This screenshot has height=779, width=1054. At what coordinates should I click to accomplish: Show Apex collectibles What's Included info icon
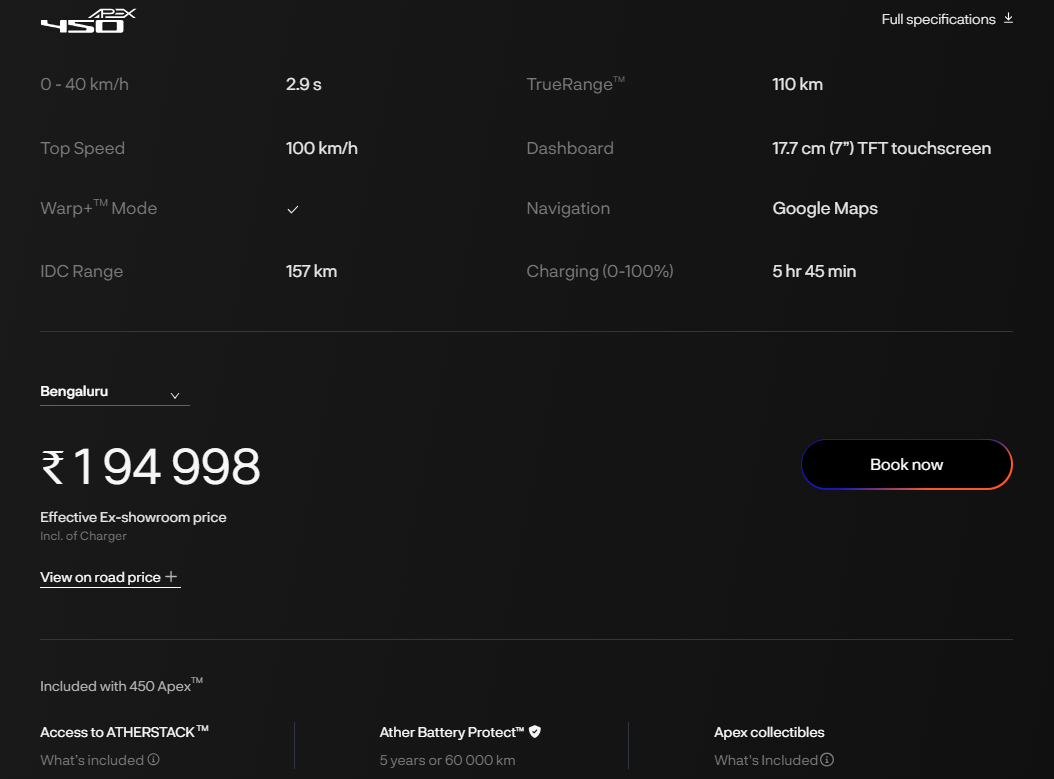tap(827, 760)
